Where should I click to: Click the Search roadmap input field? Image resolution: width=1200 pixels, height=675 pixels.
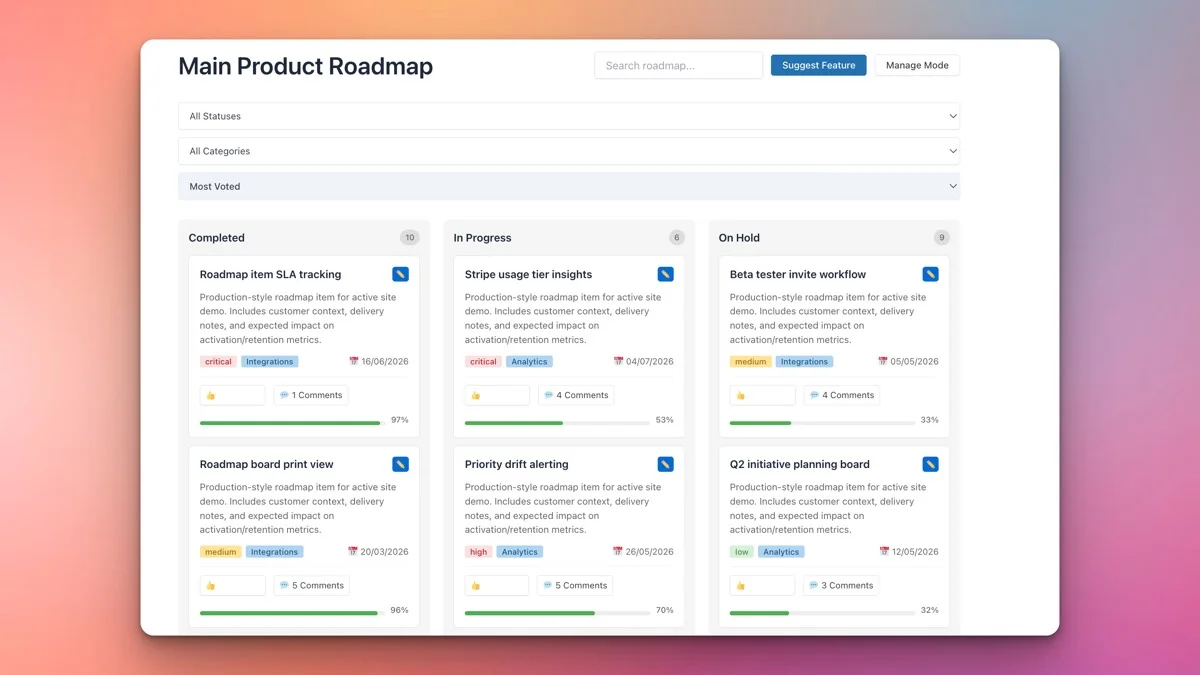[678, 64]
